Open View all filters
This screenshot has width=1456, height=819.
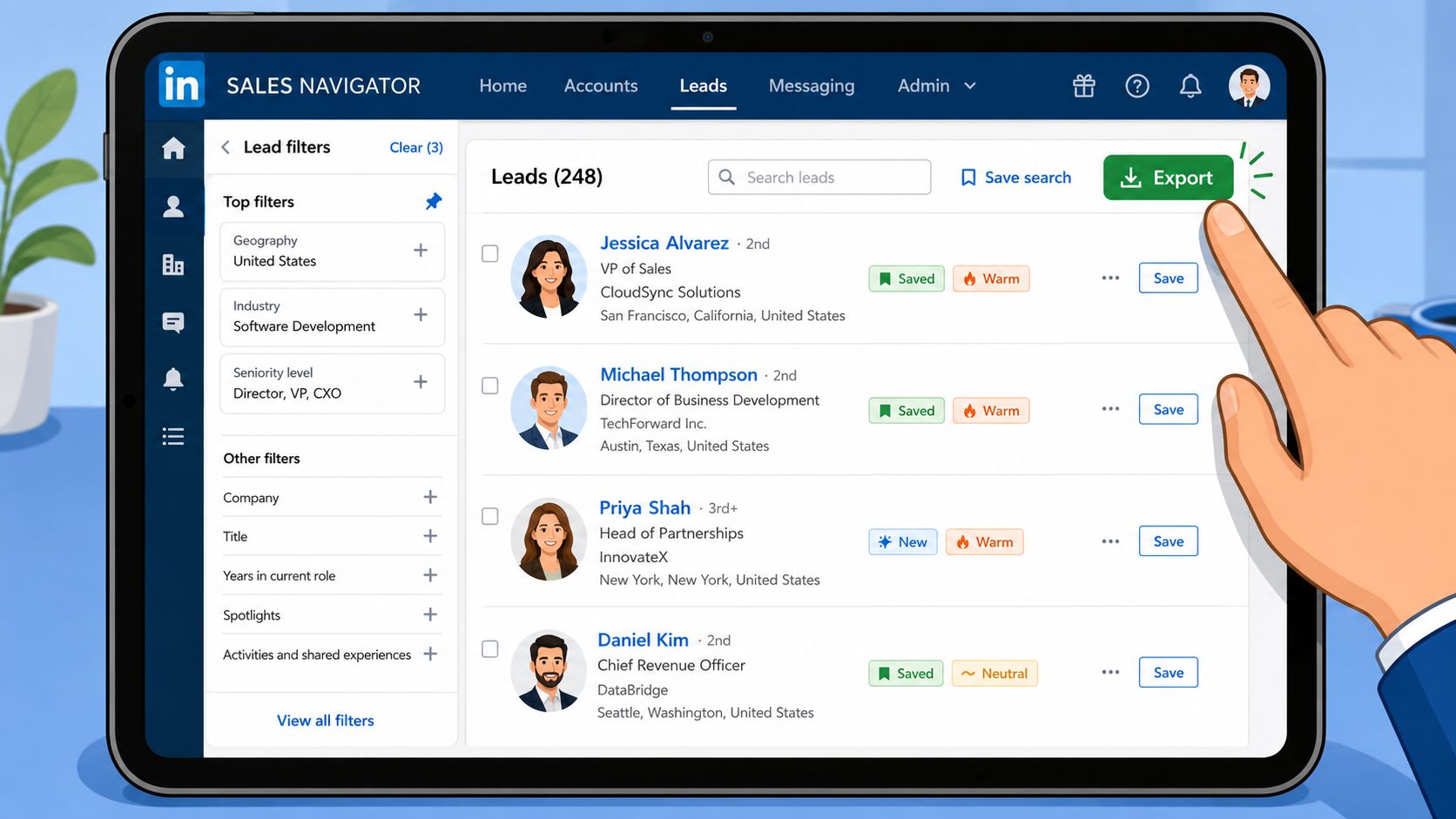pyautogui.click(x=325, y=720)
